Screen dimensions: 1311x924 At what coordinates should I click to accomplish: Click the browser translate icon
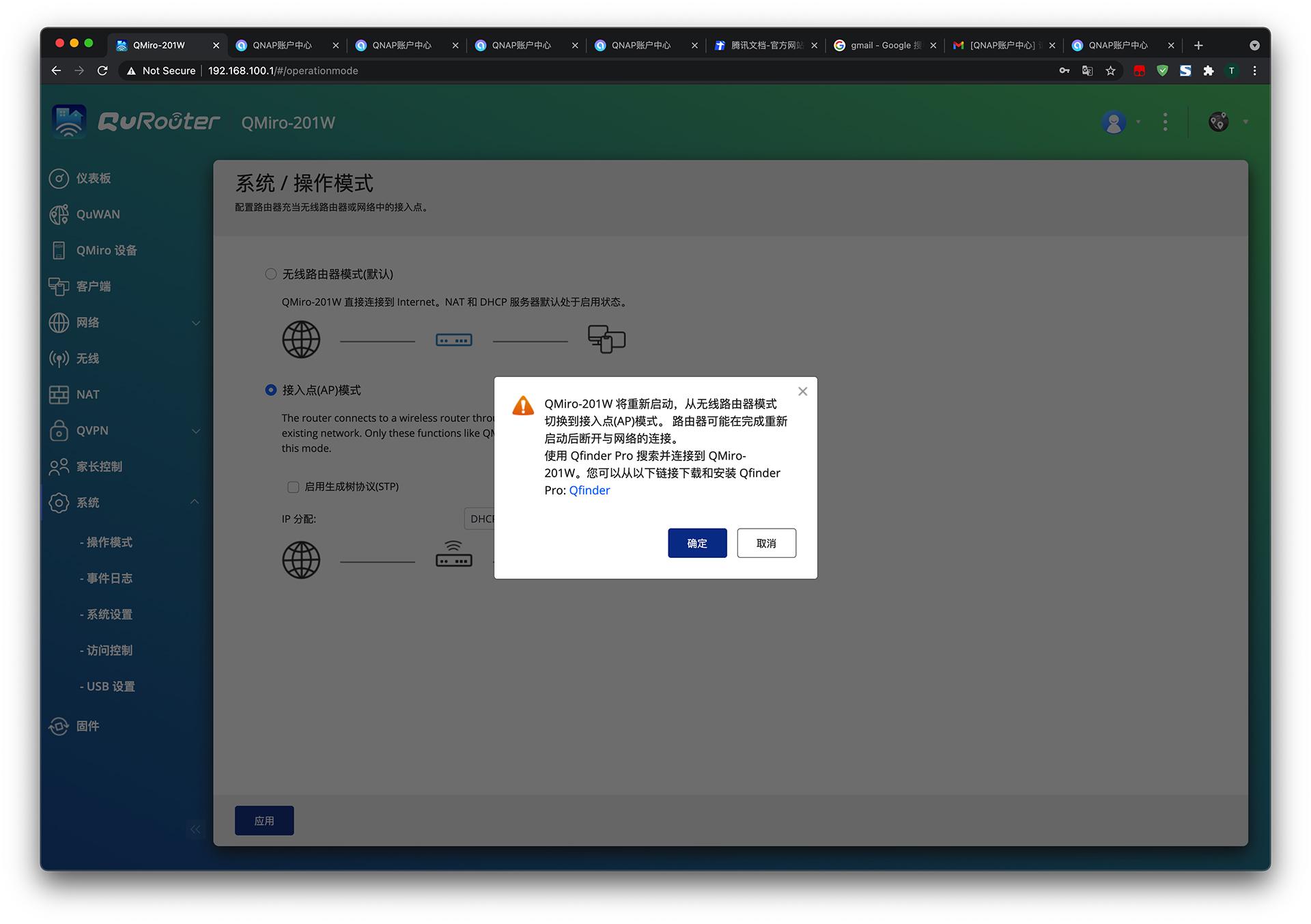coord(1087,70)
